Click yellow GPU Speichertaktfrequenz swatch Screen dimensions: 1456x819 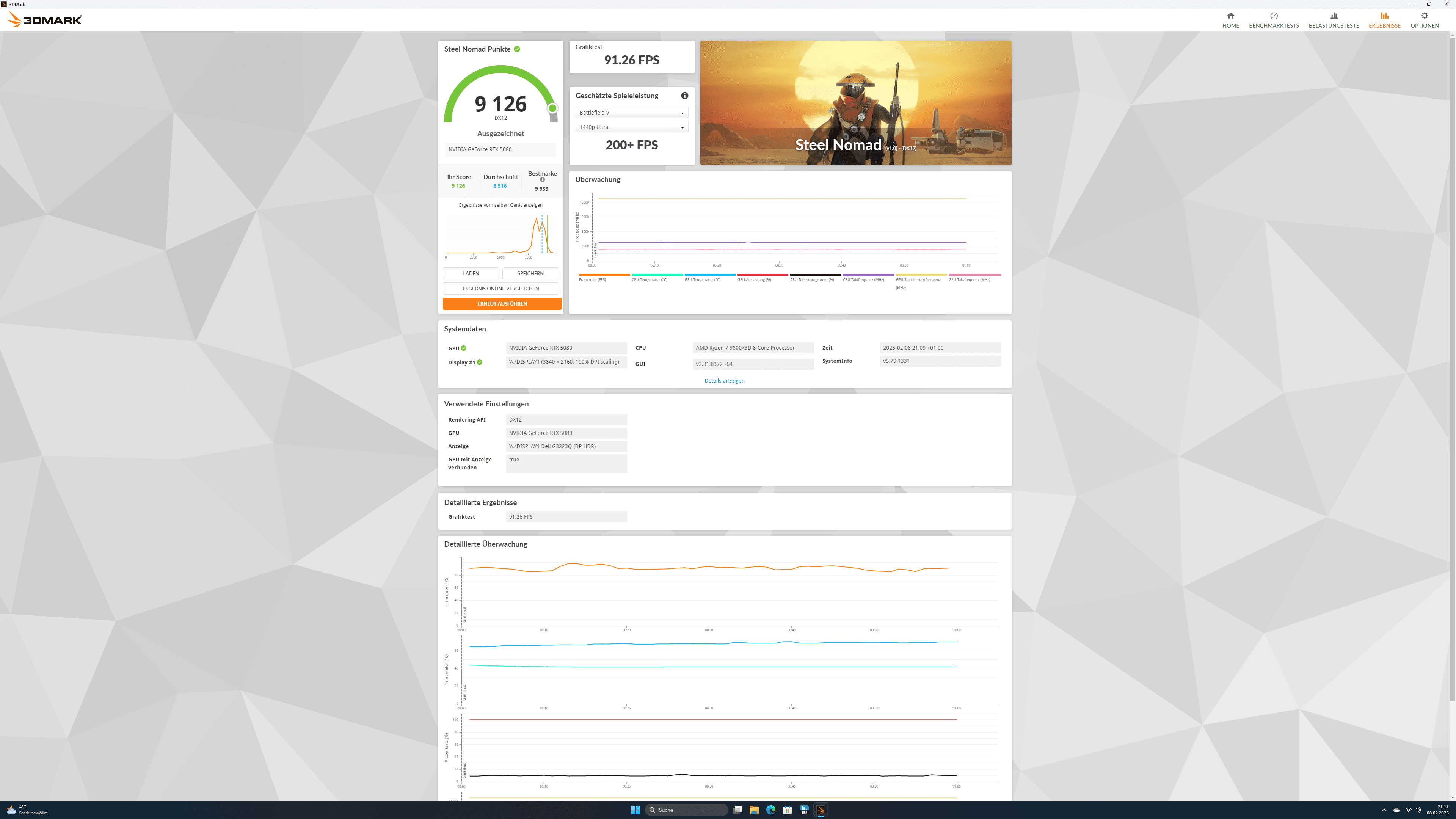pyautogui.click(x=921, y=275)
